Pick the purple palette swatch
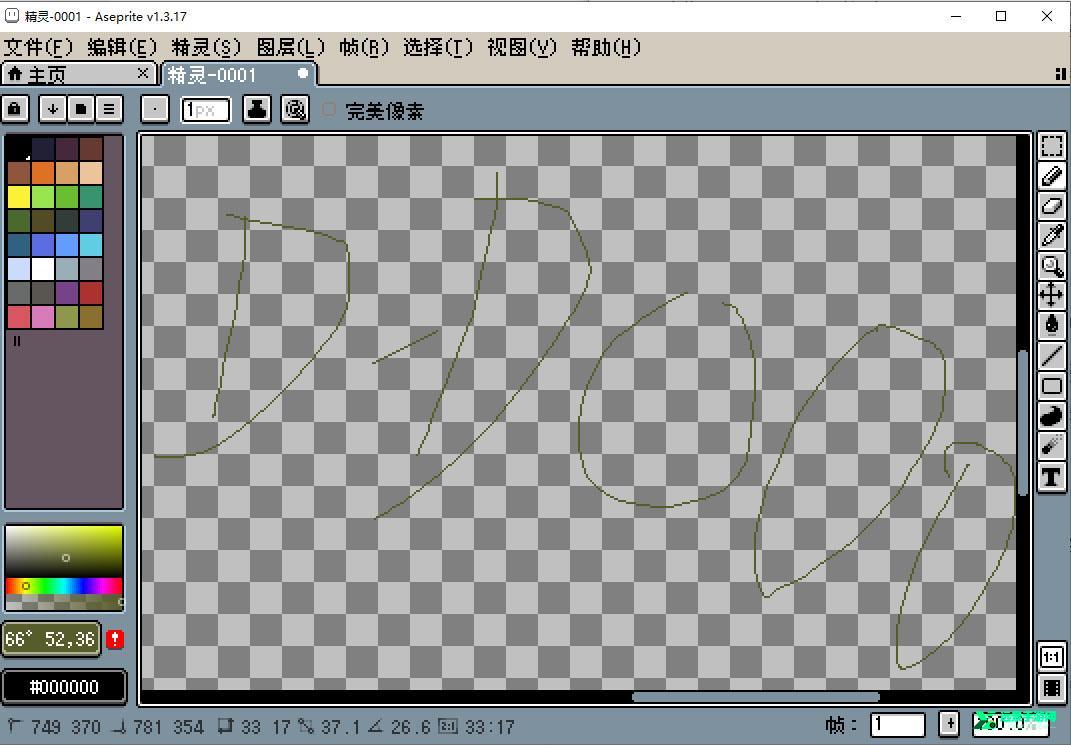This screenshot has width=1071, height=745. (67, 292)
